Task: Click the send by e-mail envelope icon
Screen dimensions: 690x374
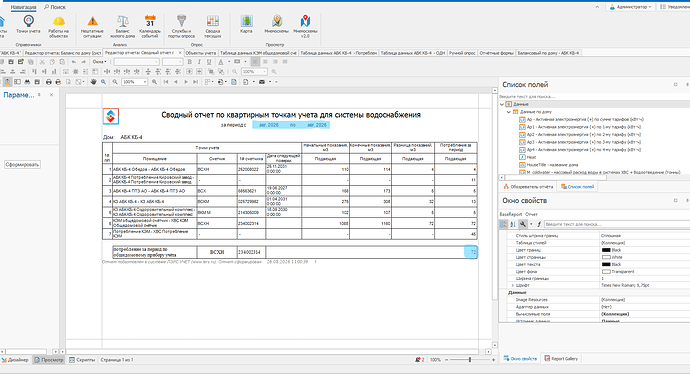Action: (x=262, y=82)
